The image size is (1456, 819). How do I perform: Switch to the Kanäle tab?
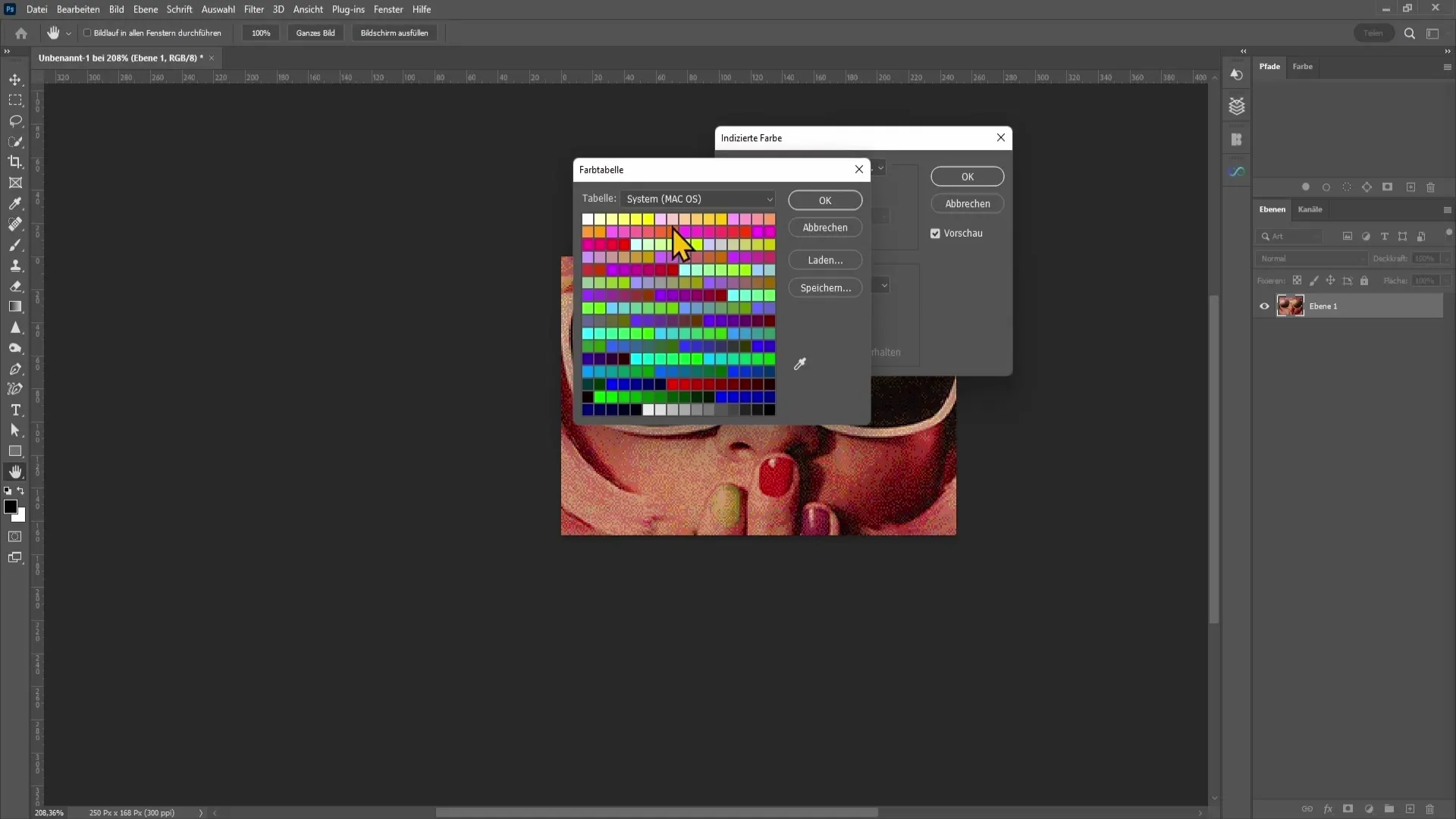coord(1310,209)
